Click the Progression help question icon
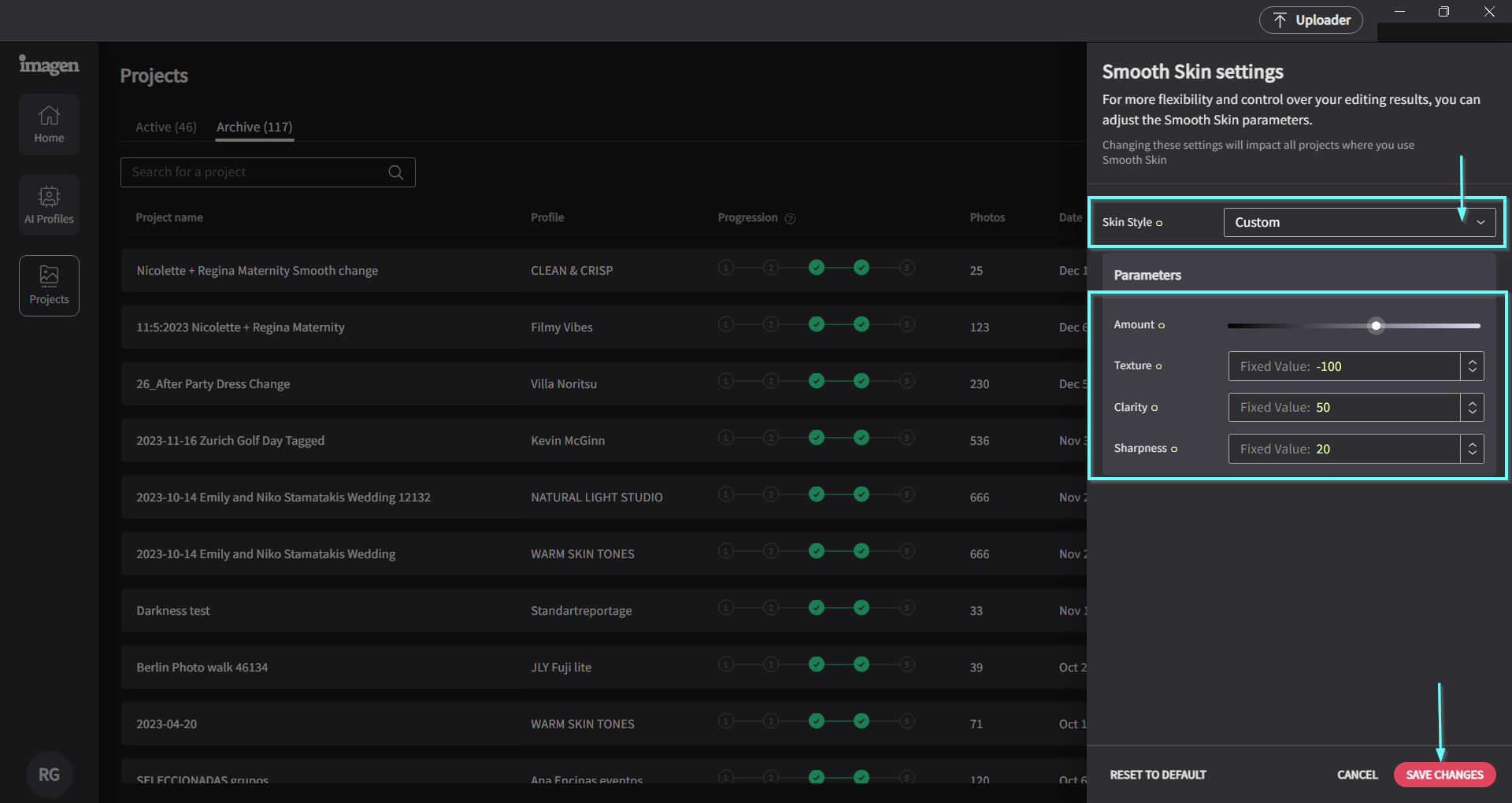1512x803 pixels. click(790, 218)
